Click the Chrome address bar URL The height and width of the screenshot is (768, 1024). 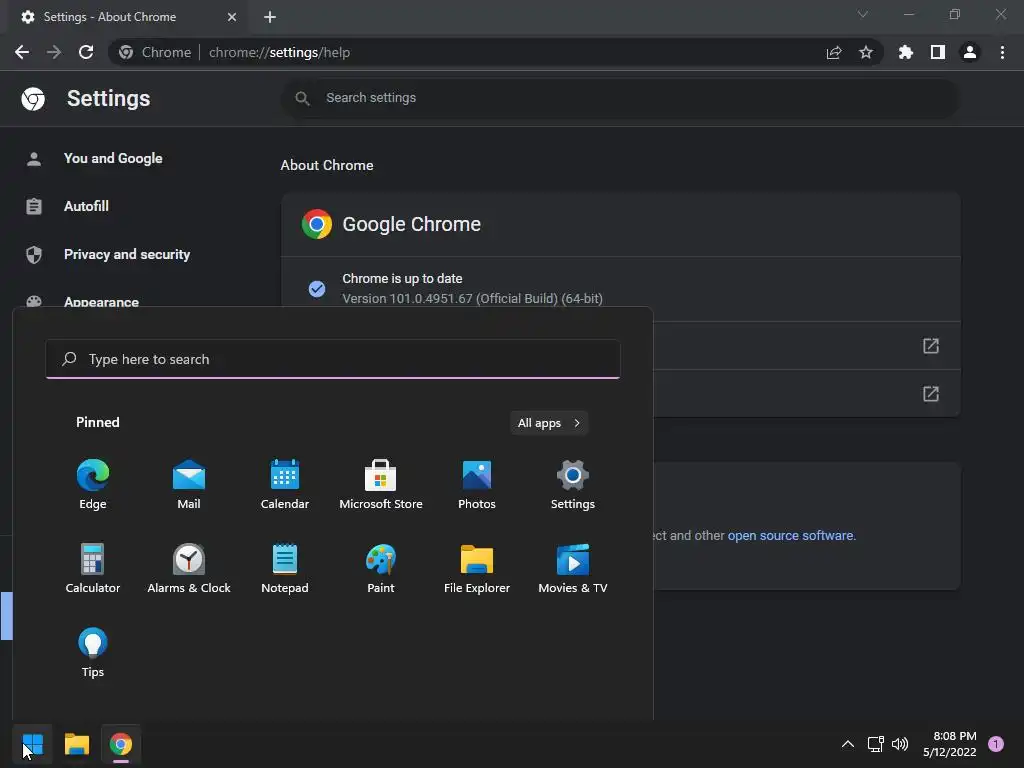pos(280,52)
